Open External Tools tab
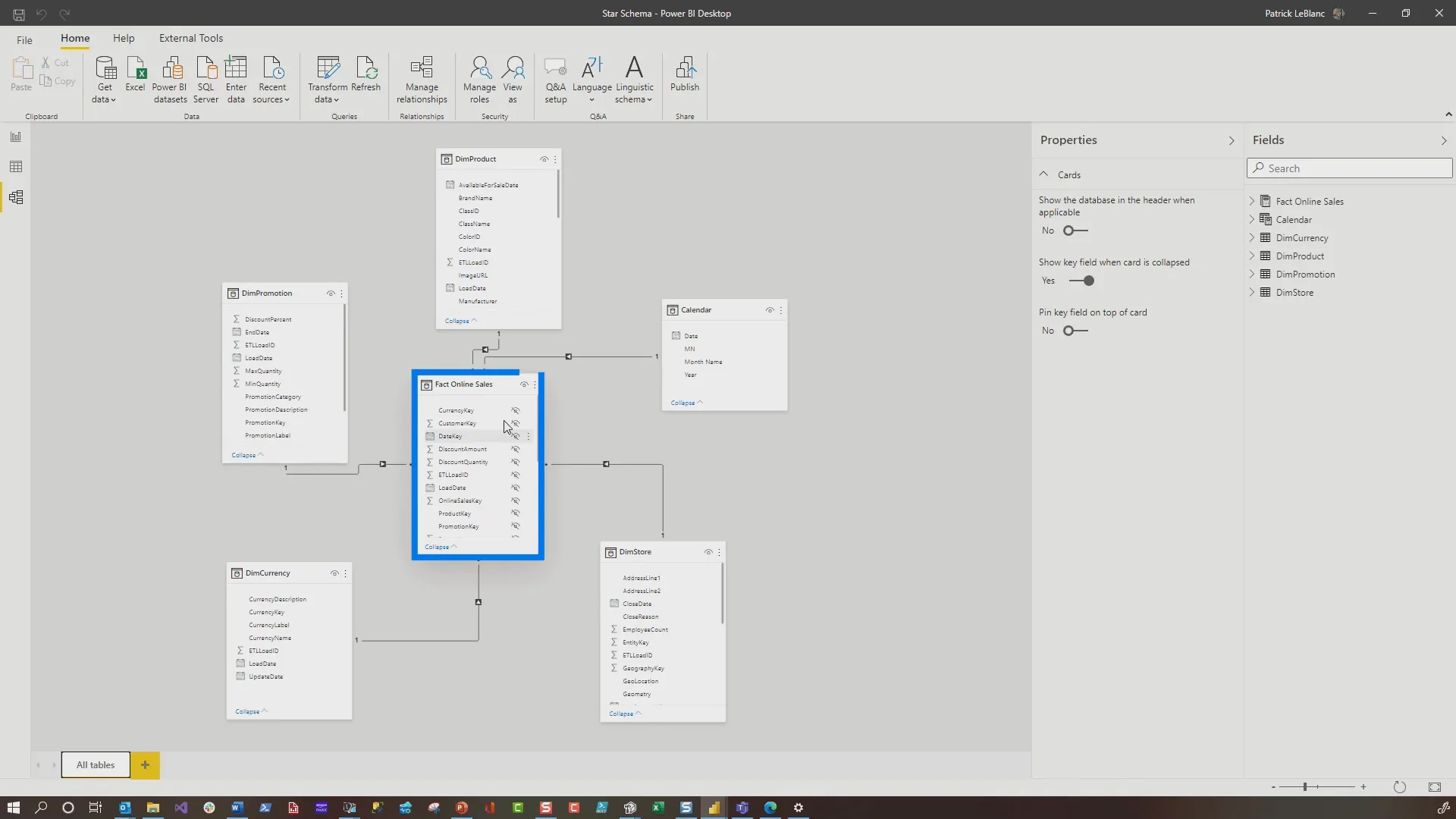The height and width of the screenshot is (819, 1456). tap(191, 38)
